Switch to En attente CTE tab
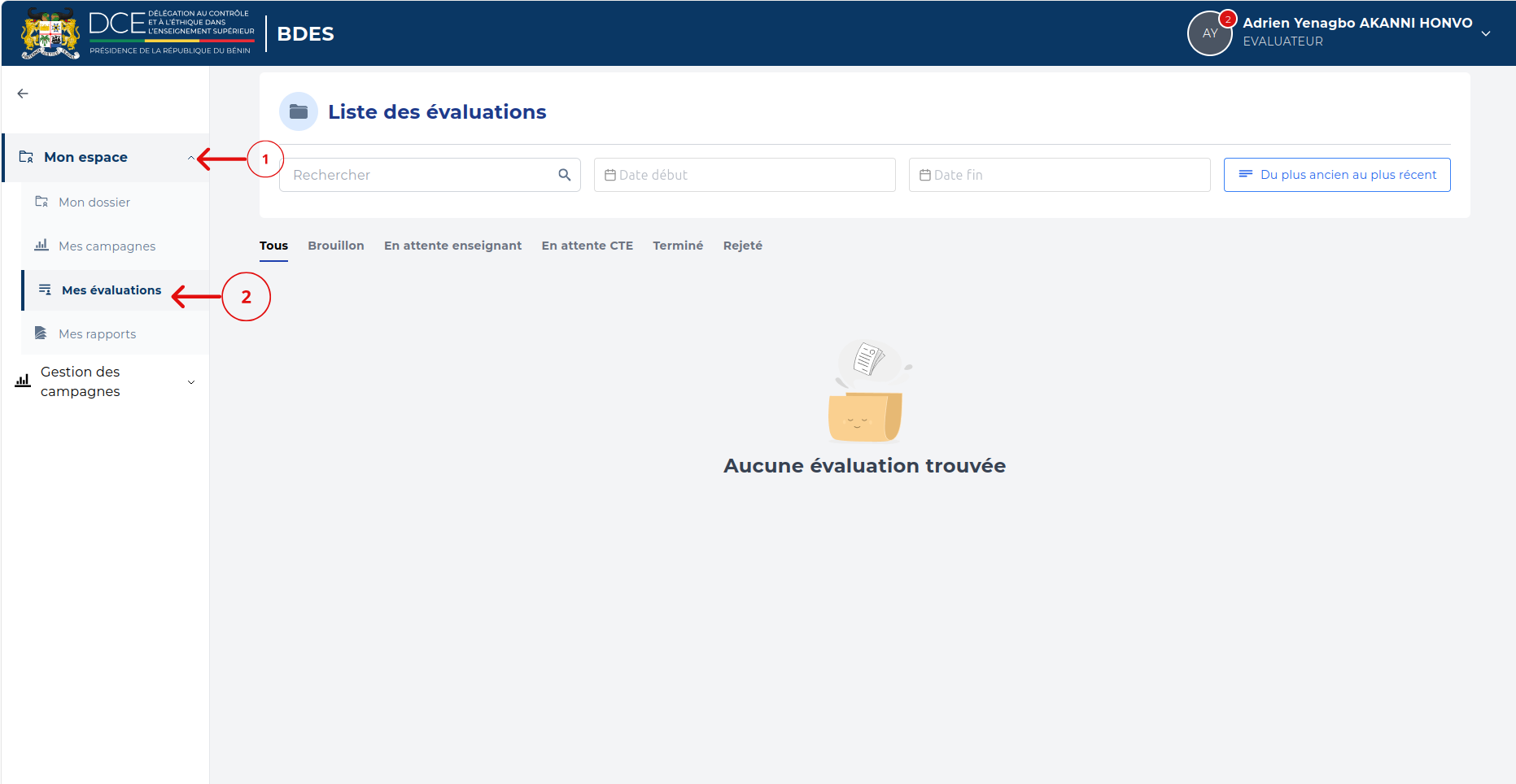 coord(588,246)
